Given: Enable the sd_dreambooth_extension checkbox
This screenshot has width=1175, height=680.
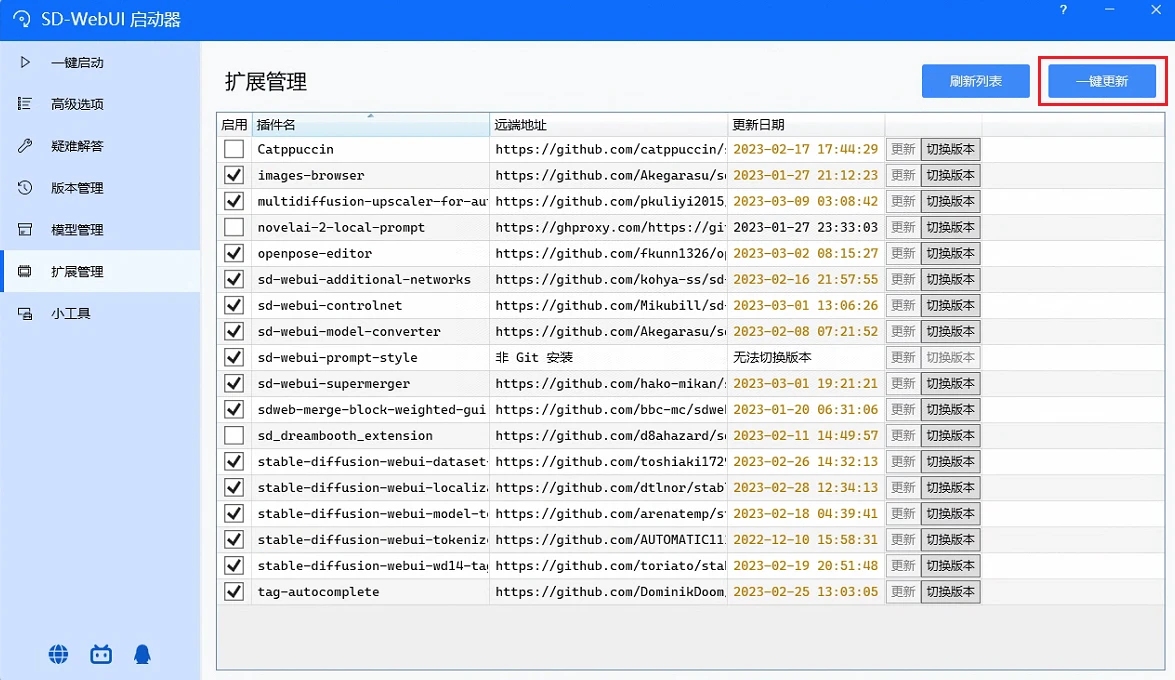Looking at the screenshot, I should click(233, 435).
